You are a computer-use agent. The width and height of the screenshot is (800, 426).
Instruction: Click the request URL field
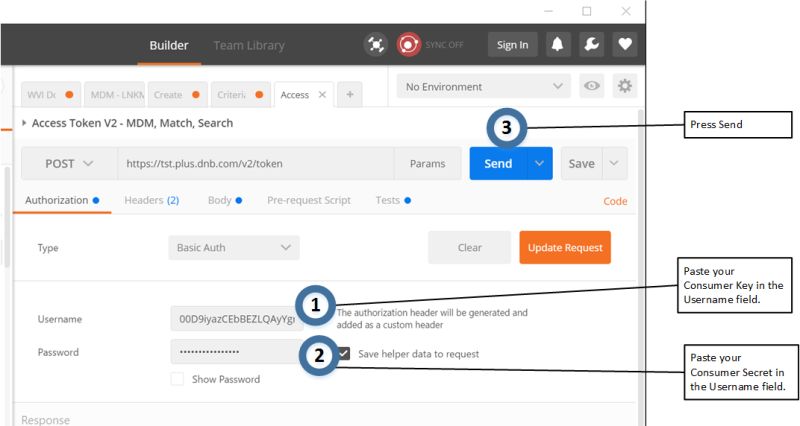click(256, 164)
